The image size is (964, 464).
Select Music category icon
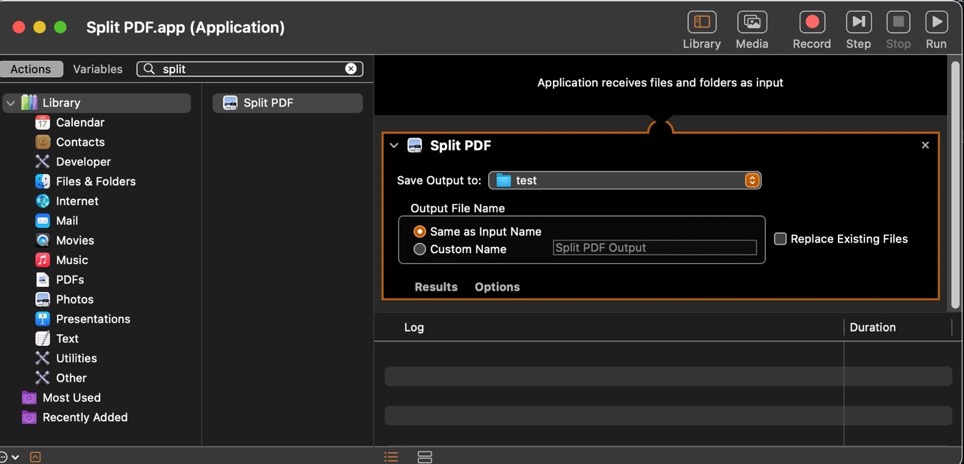tap(42, 260)
